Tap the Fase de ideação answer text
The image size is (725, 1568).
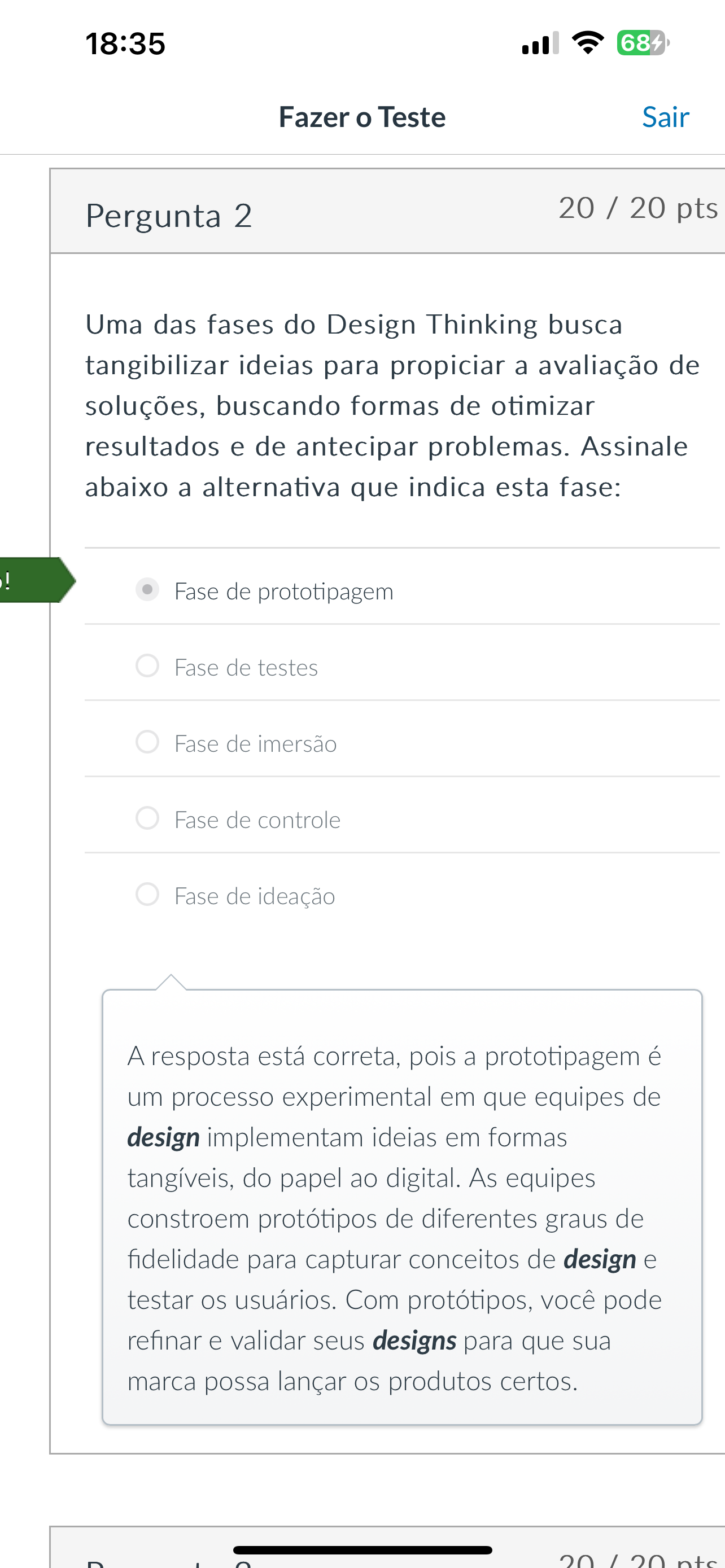click(x=255, y=896)
